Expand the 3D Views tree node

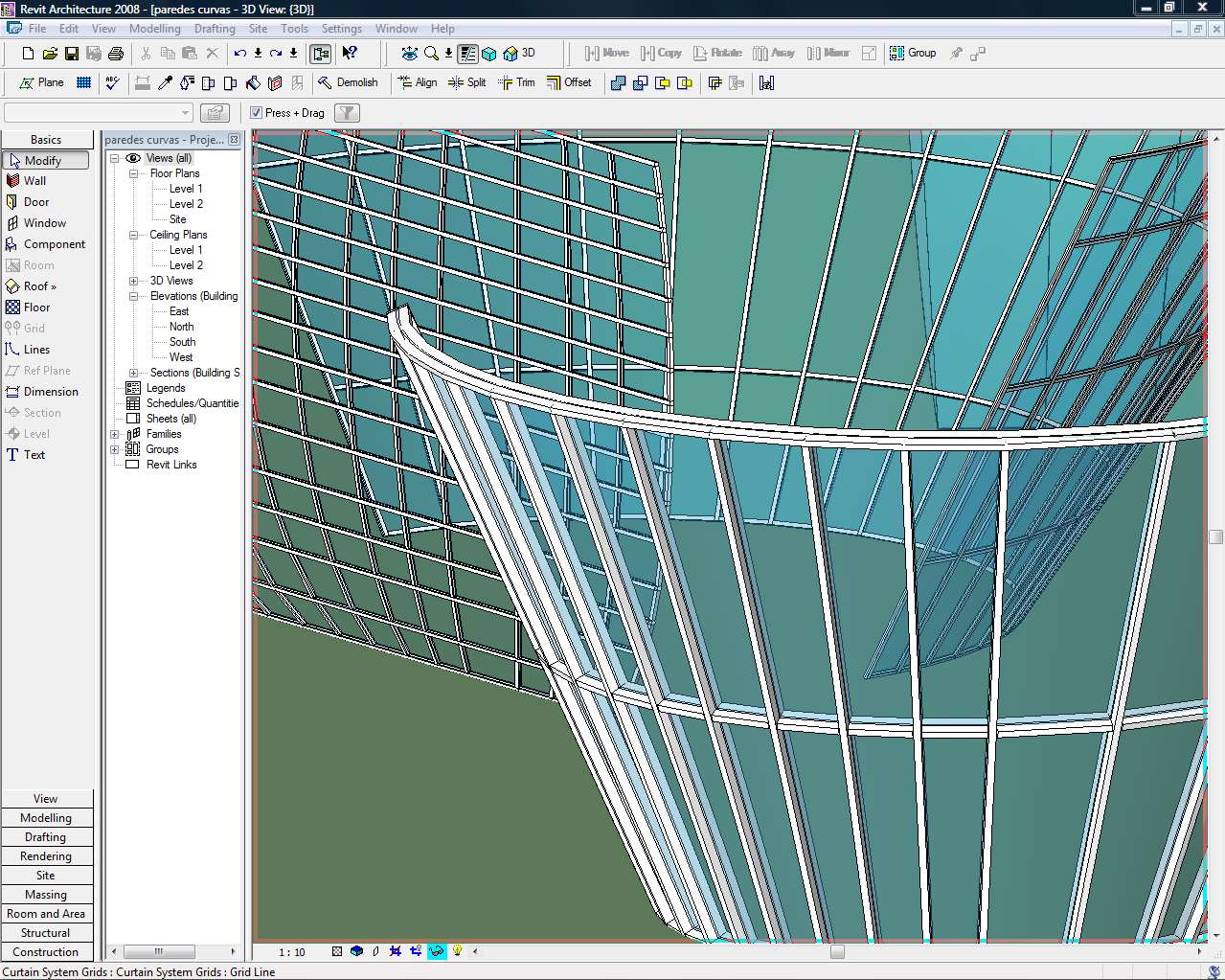pyautogui.click(x=134, y=281)
